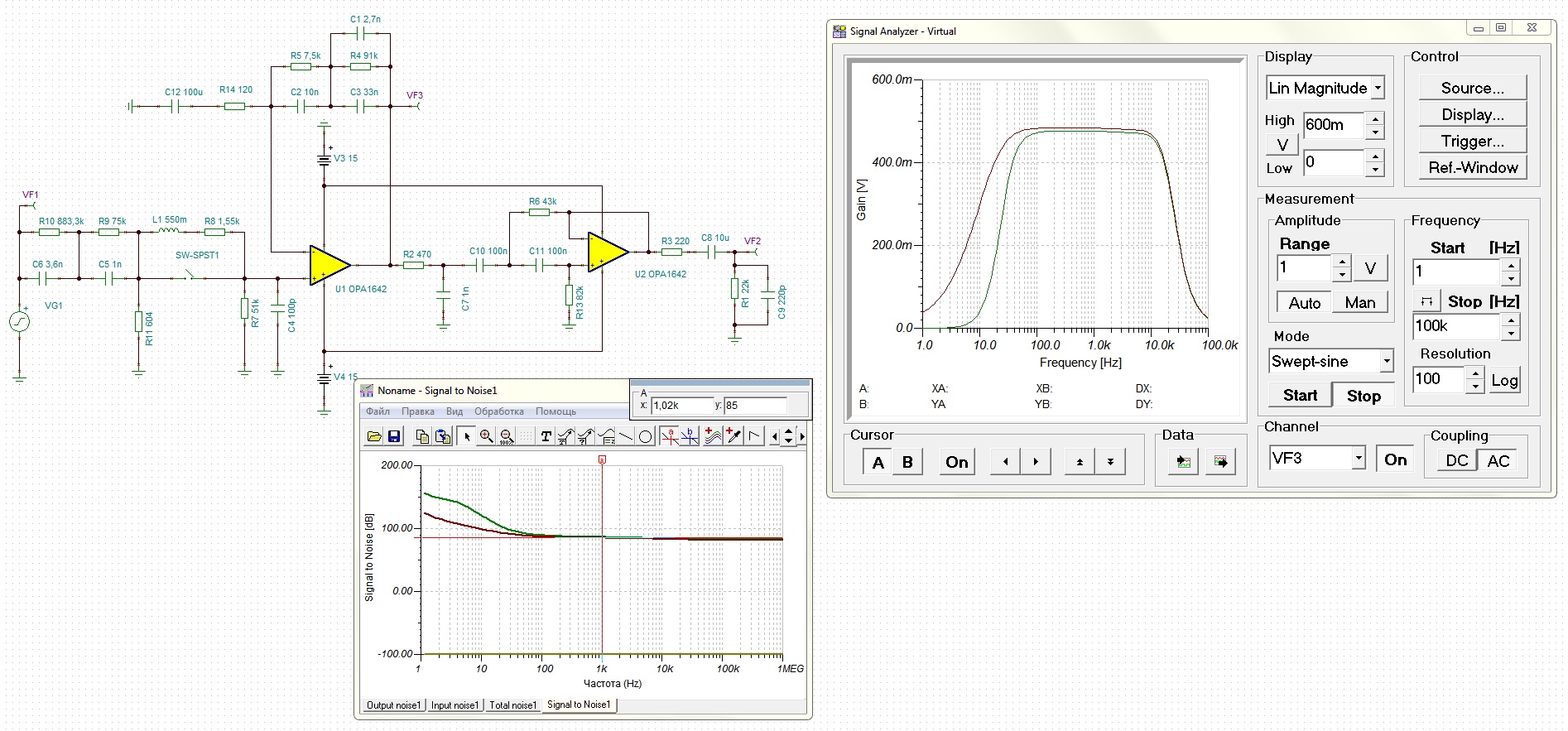Click the Source... control button

coord(1472,88)
